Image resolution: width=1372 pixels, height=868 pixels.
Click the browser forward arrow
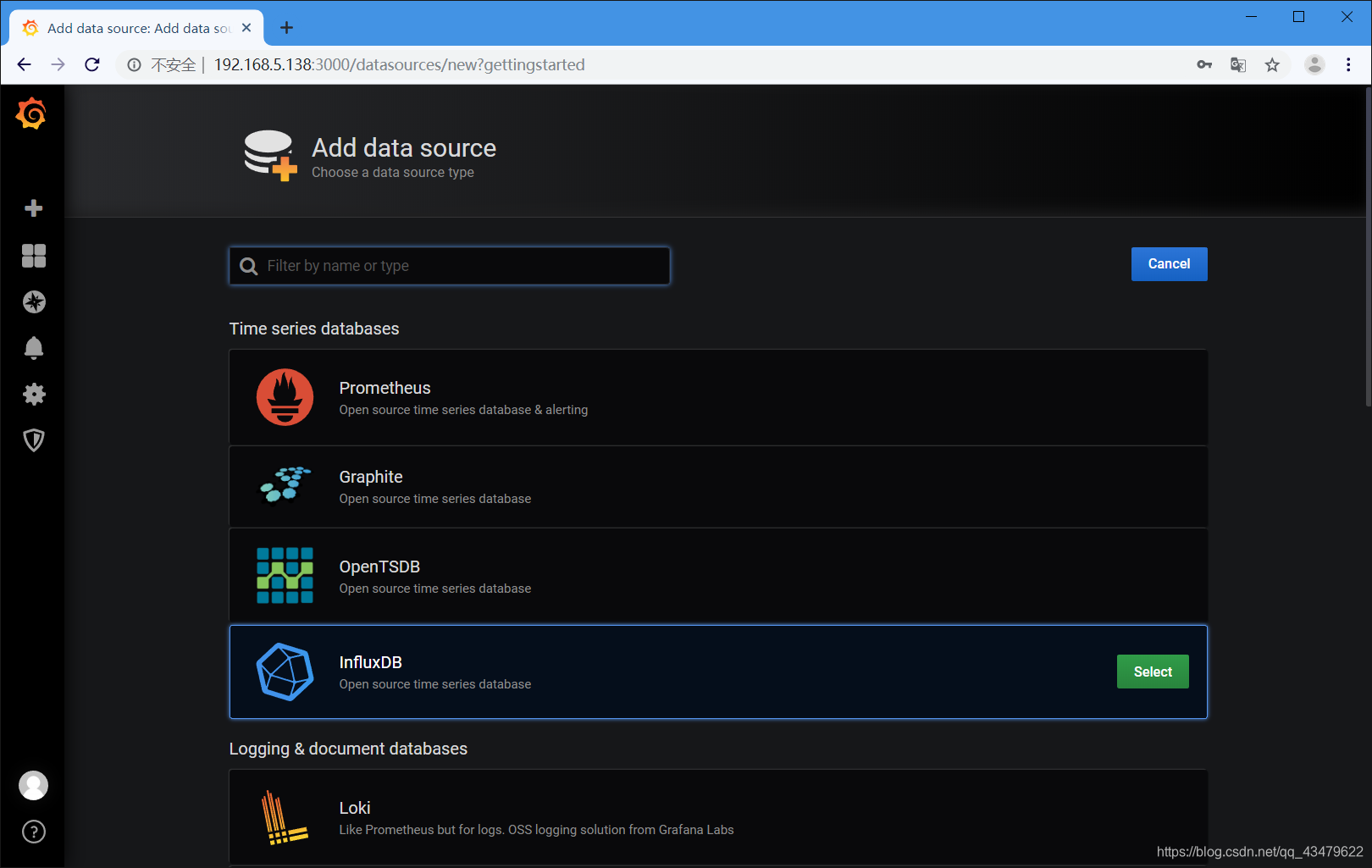click(58, 64)
